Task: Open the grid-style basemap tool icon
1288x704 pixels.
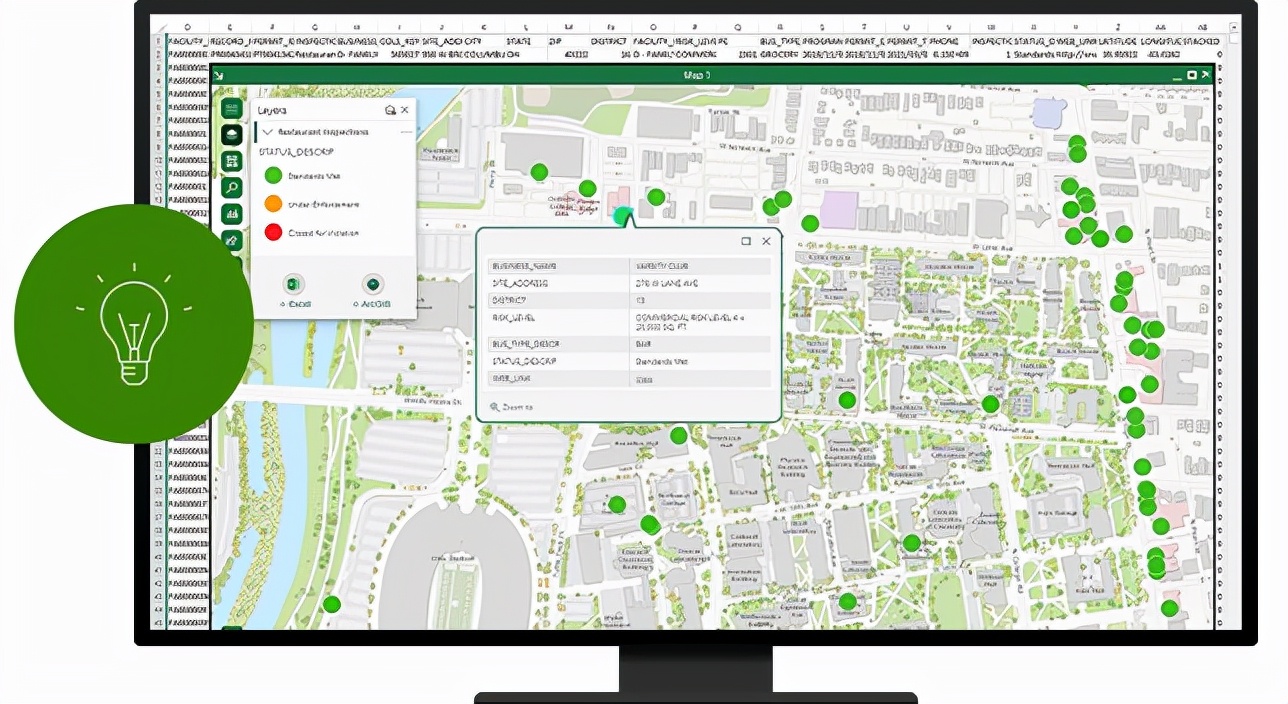Action: click(231, 161)
